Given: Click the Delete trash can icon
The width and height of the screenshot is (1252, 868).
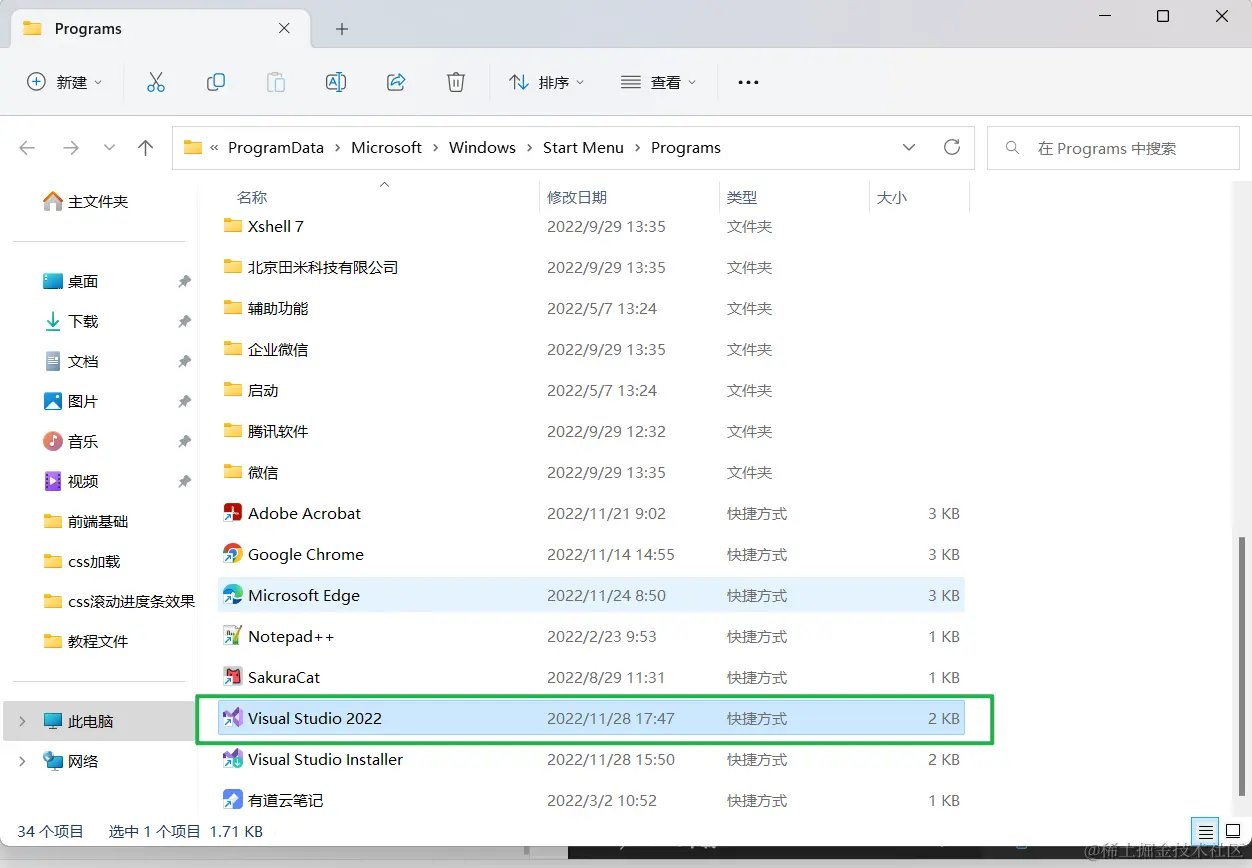Looking at the screenshot, I should coord(456,82).
